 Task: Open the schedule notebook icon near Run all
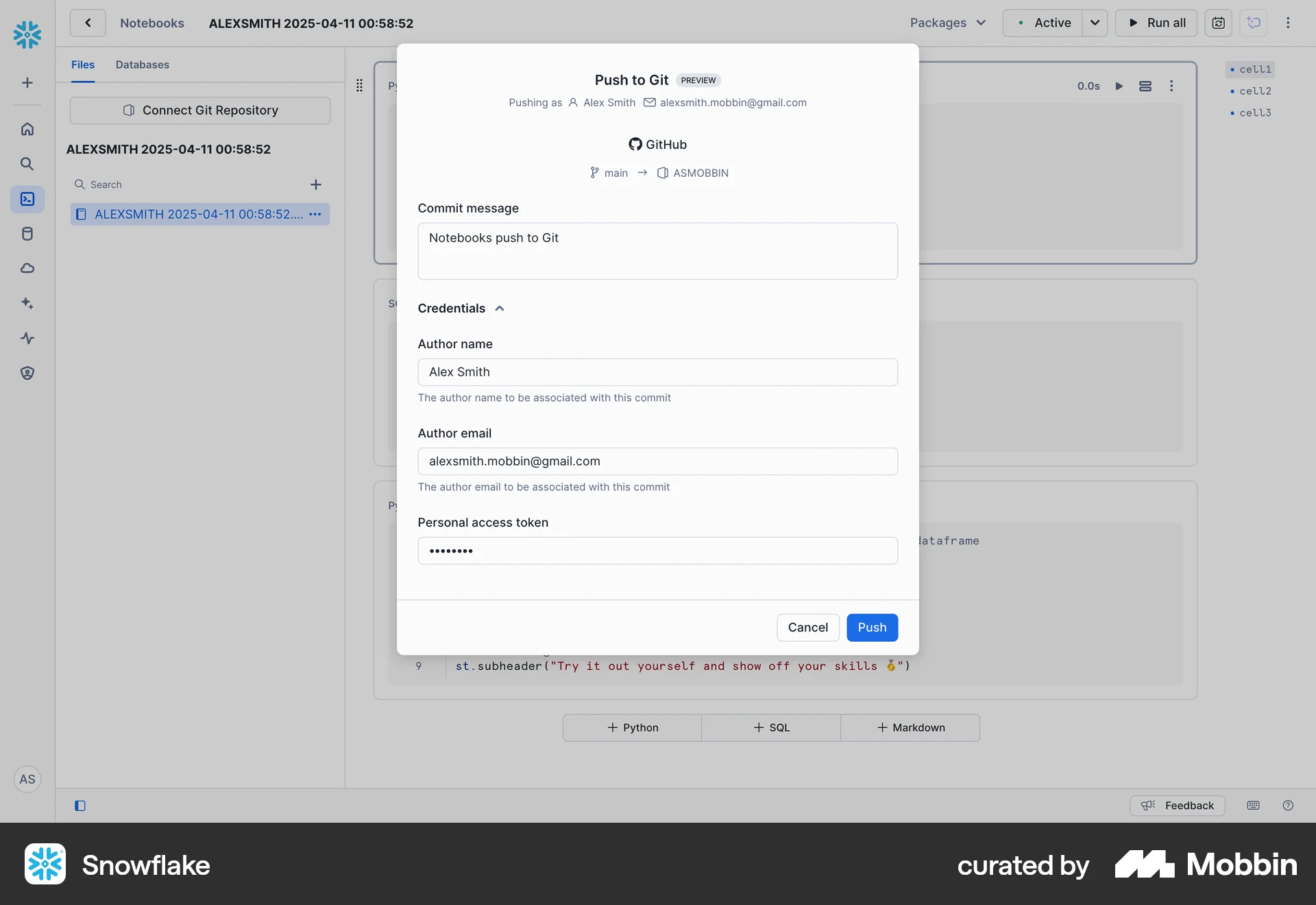pyautogui.click(x=1219, y=23)
